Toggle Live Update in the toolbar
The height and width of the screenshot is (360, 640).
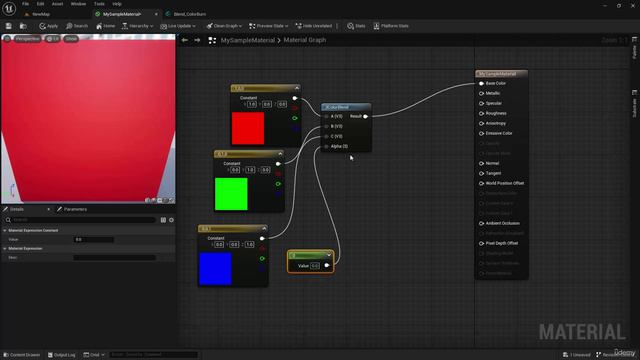point(178,26)
